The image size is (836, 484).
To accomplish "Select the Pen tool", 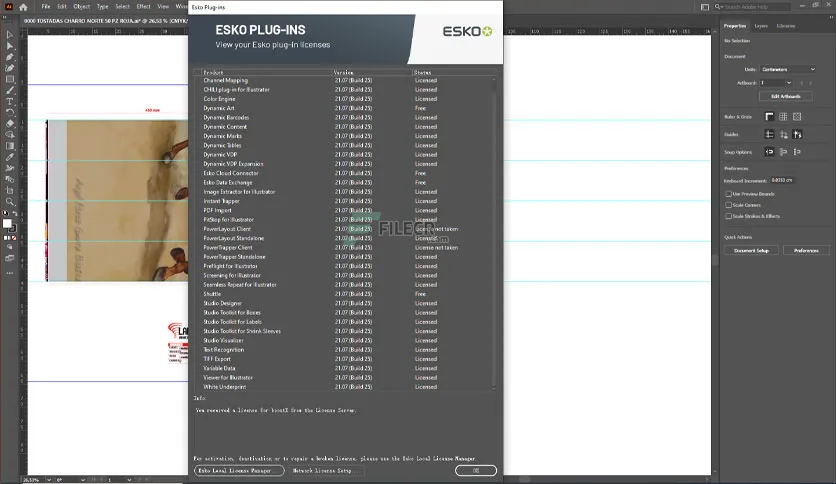I will 10,57.
